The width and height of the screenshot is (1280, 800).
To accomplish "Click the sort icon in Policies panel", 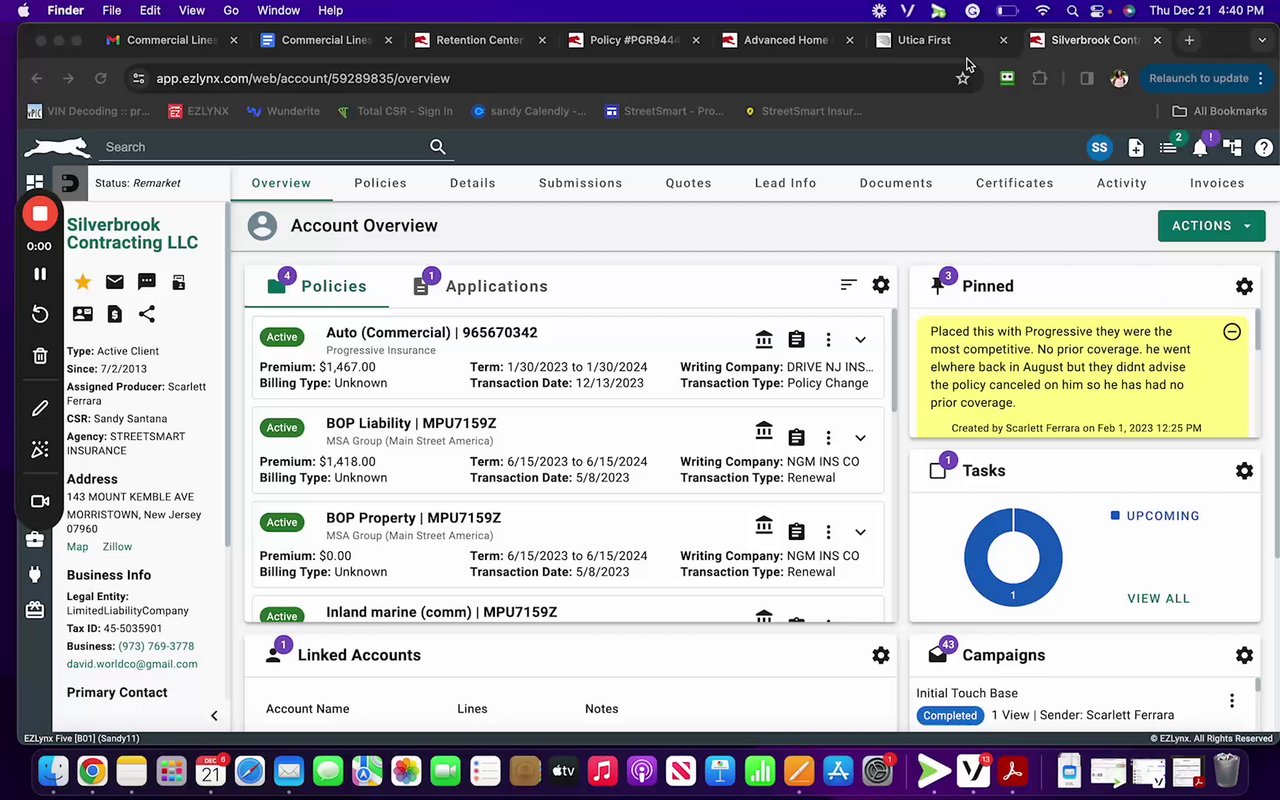I will click(x=849, y=285).
